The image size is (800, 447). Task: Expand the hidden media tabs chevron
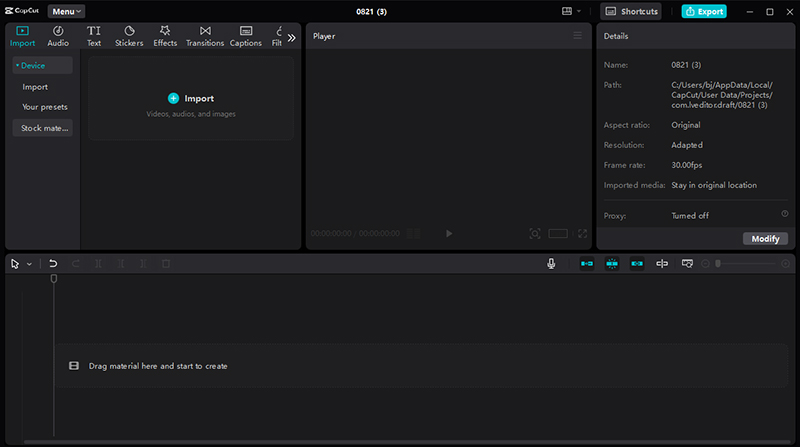tap(291, 37)
